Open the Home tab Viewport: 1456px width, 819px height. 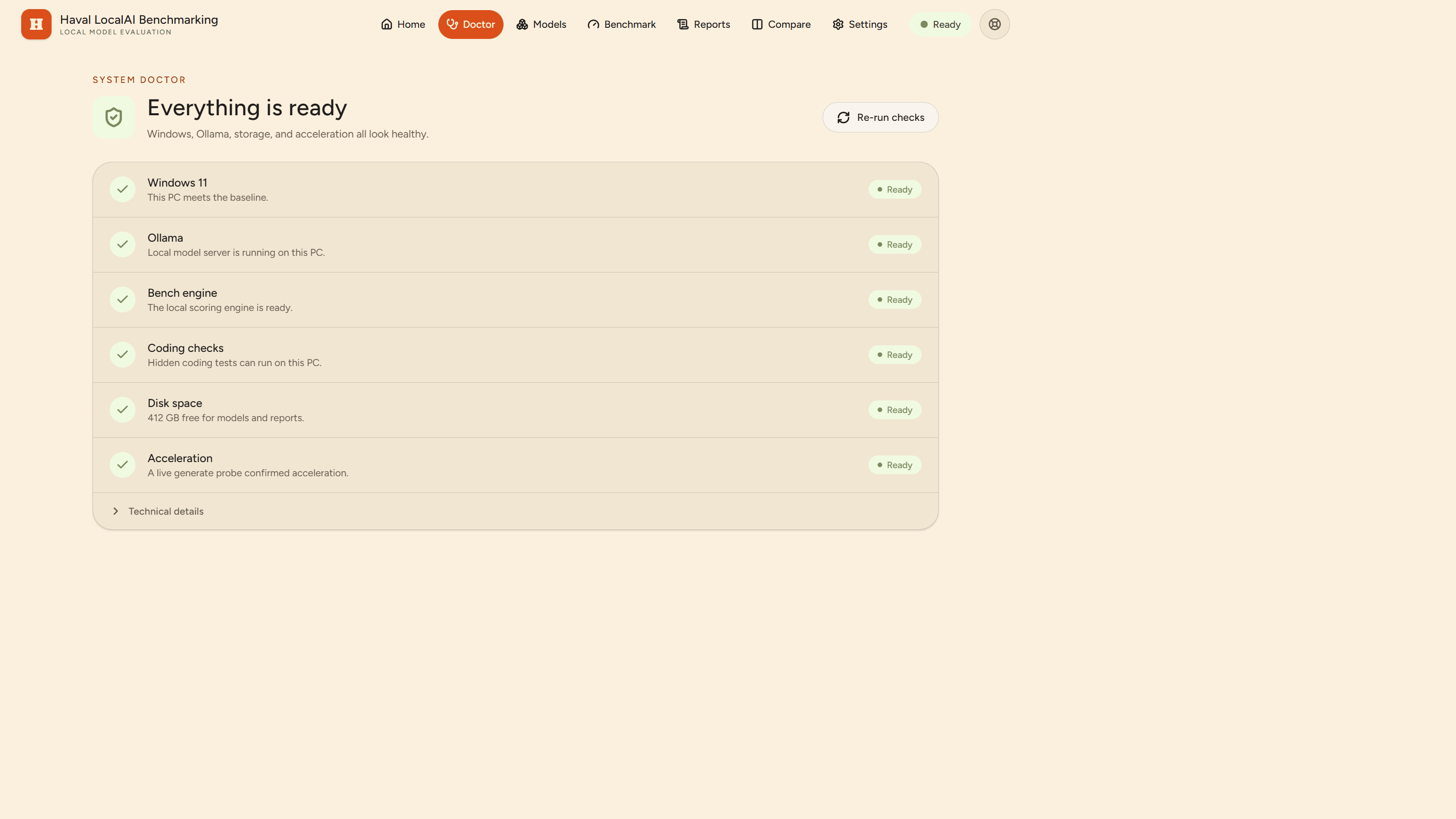[x=402, y=24]
